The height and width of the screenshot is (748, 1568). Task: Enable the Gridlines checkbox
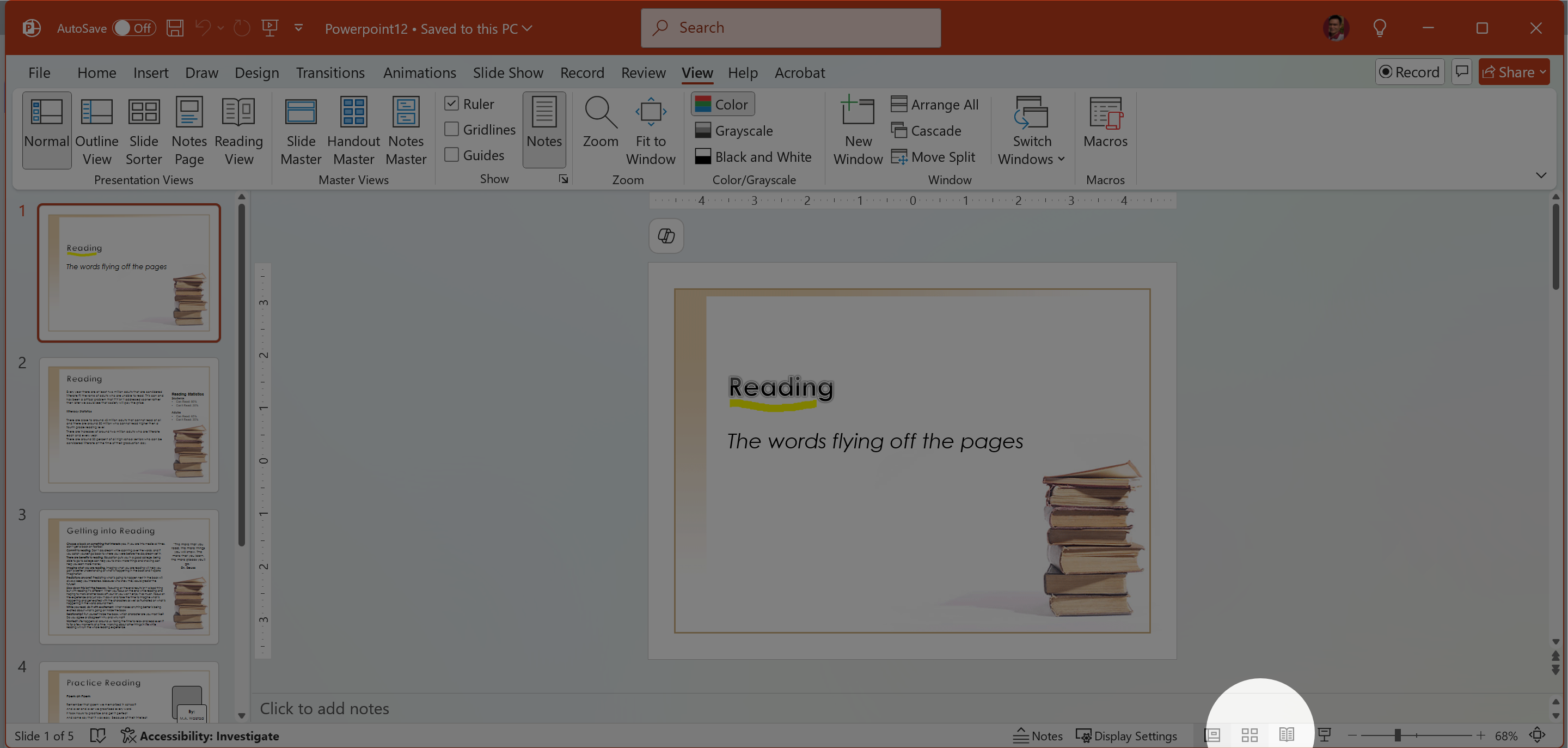[x=452, y=129]
